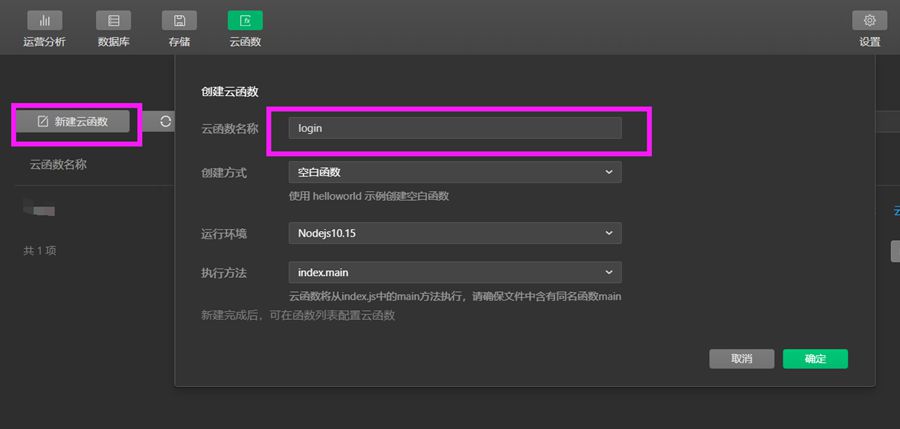Image resolution: width=900 pixels, height=429 pixels.
Task: Open 设置 via the gear icon
Action: coord(869,20)
